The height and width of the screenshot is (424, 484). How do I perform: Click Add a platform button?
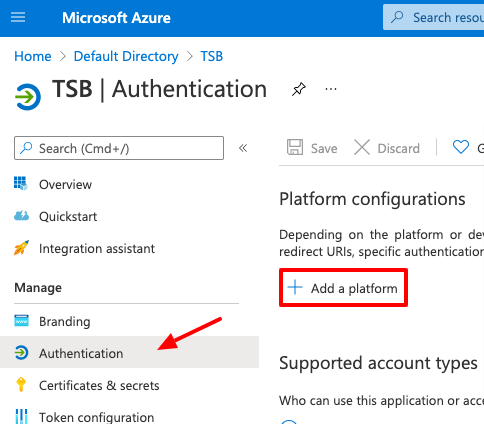pos(343,288)
